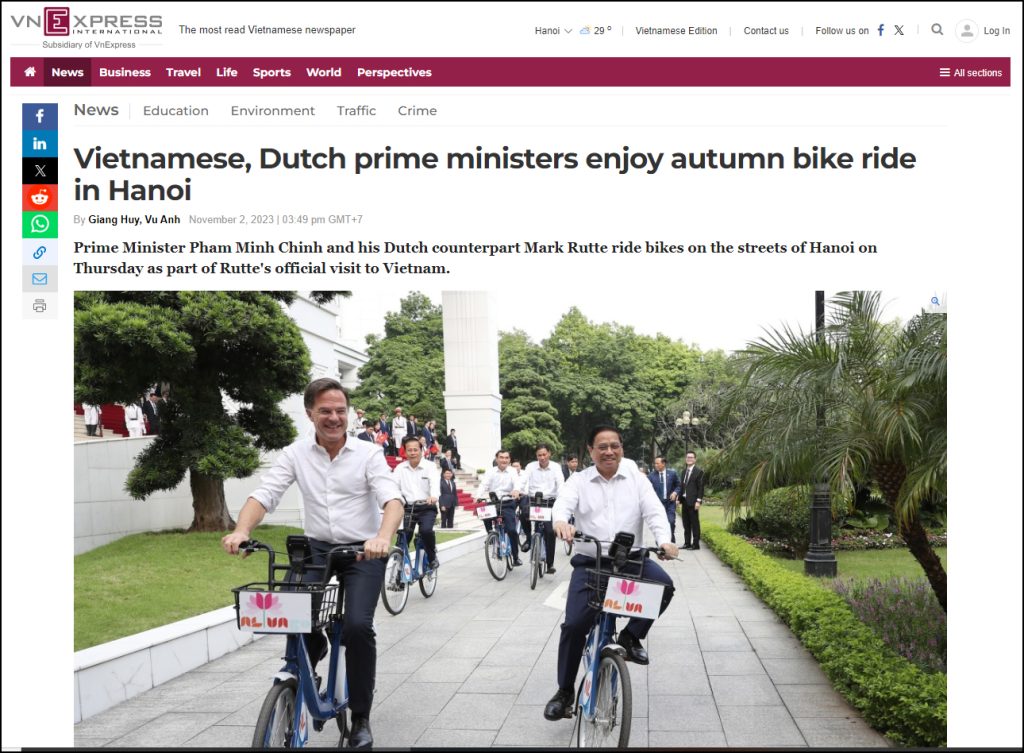Share via WhatsApp icon
Screen dimensions: 1024x753
pyautogui.click(x=40, y=224)
